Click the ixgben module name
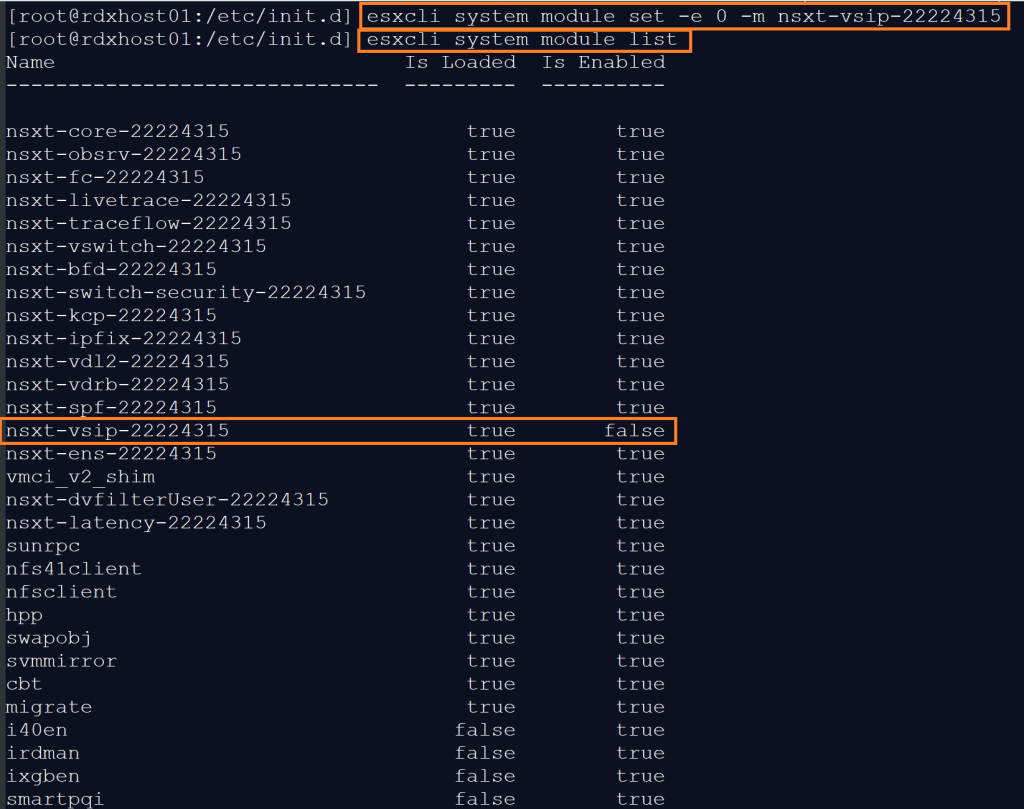 click(43, 776)
